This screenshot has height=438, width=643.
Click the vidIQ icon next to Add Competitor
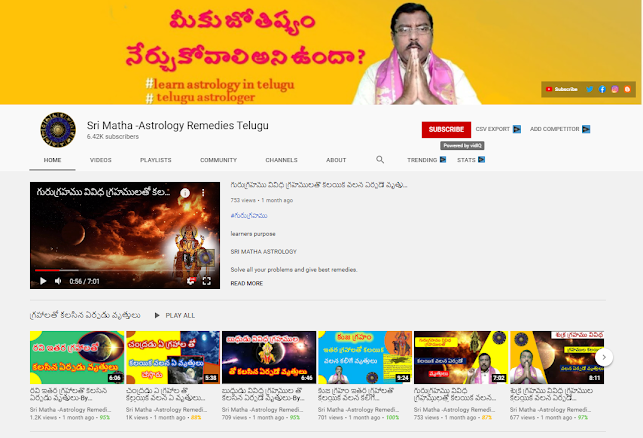[x=586, y=129]
